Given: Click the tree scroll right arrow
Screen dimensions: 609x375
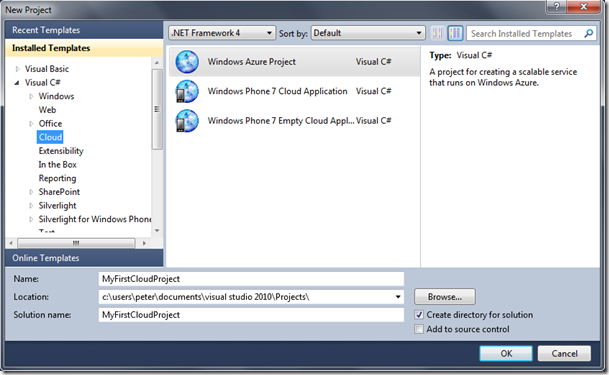Looking at the screenshot, I should pyautogui.click(x=144, y=243).
